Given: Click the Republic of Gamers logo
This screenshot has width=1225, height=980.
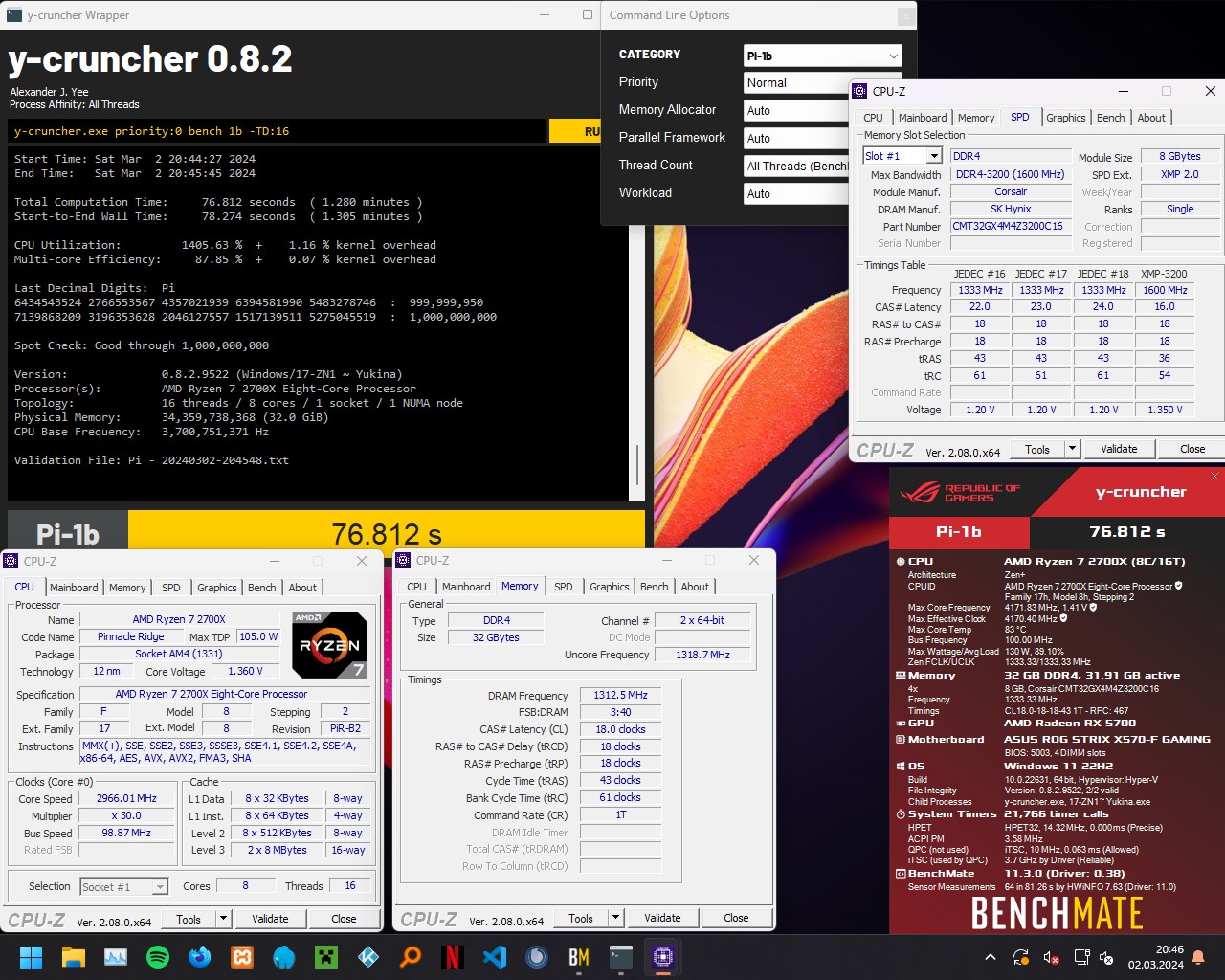Looking at the screenshot, I should pos(961,493).
